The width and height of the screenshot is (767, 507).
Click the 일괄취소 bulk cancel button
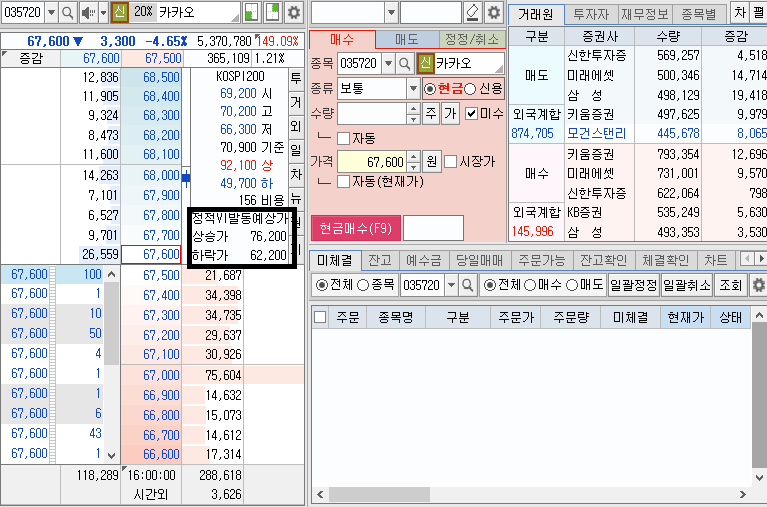(x=686, y=285)
